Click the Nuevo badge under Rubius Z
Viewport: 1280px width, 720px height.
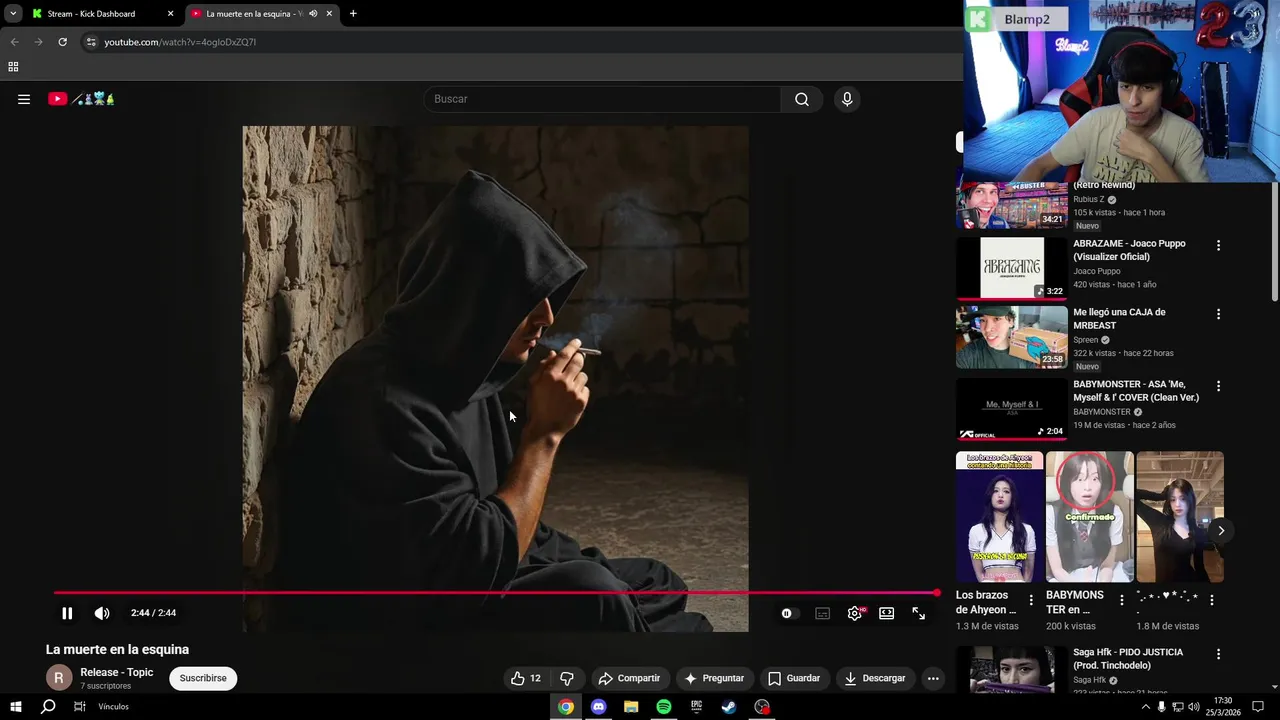click(x=1087, y=226)
